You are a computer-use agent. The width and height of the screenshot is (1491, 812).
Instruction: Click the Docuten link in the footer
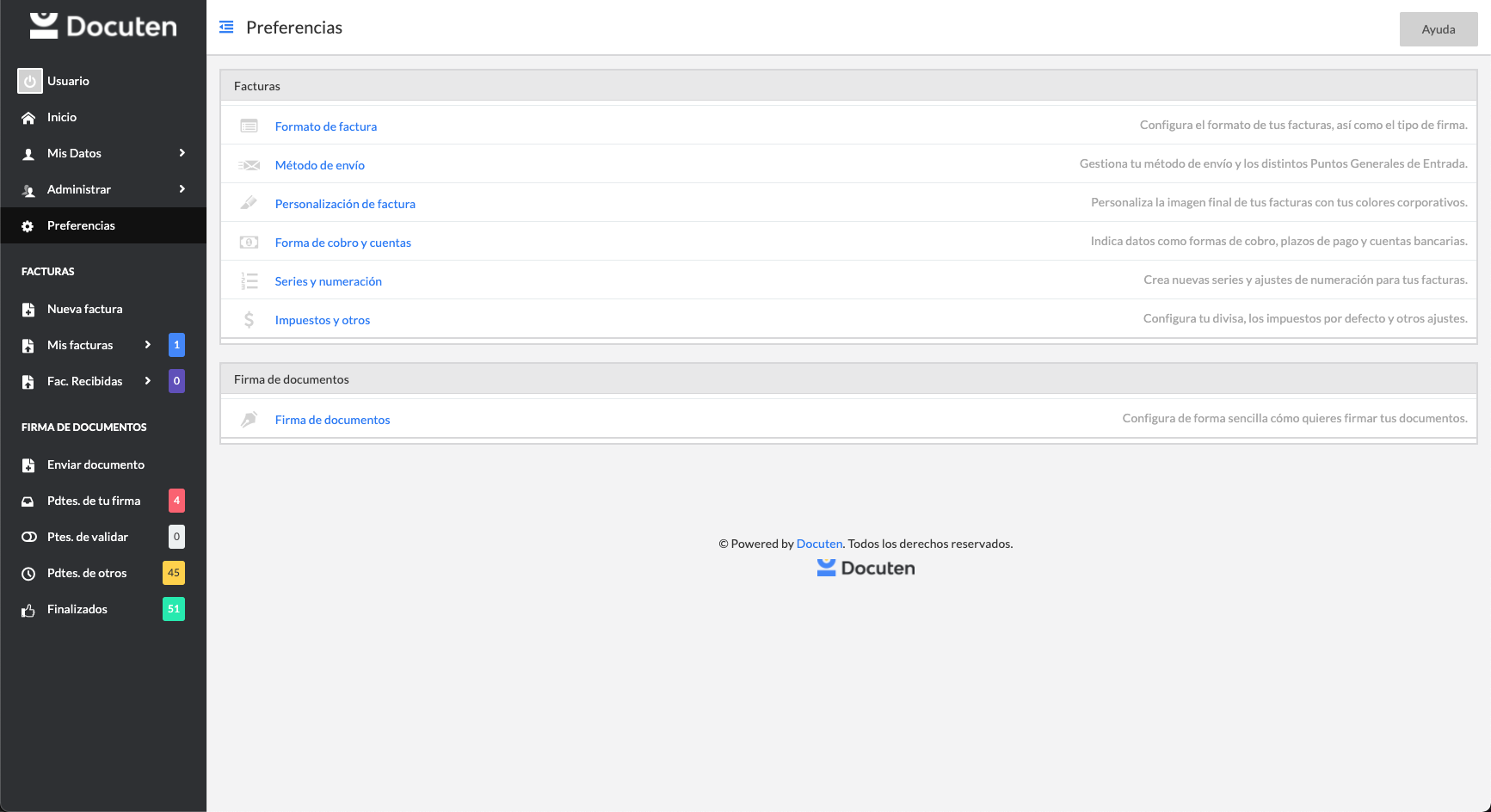tap(819, 544)
